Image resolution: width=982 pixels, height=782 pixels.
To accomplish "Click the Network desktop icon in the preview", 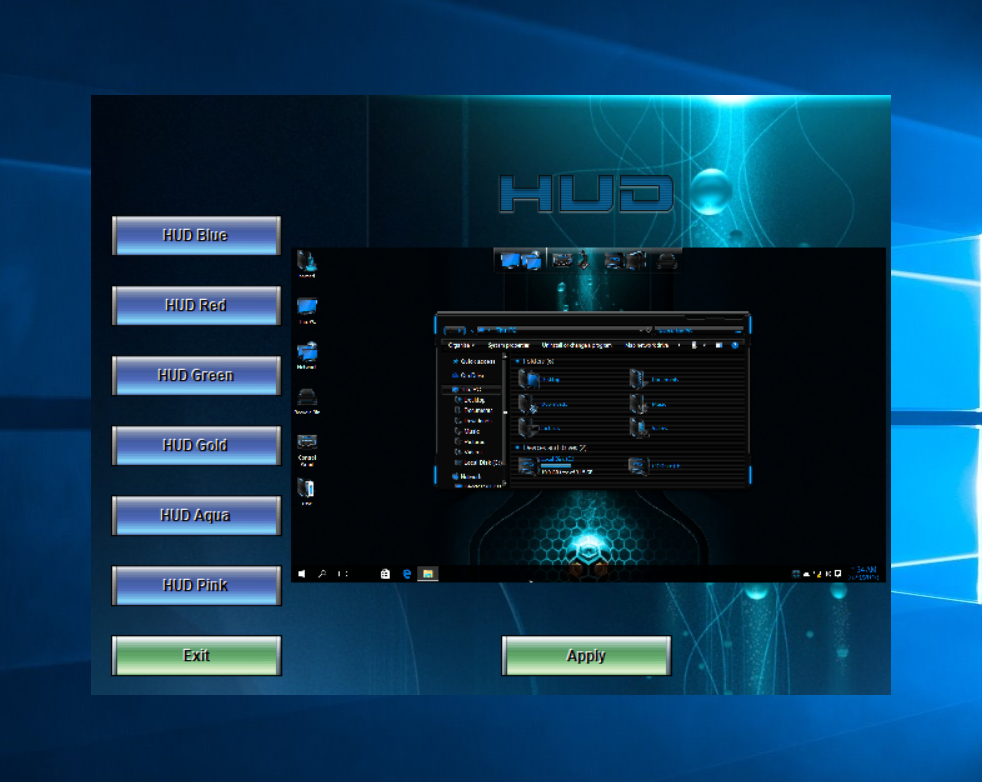I will click(x=307, y=353).
